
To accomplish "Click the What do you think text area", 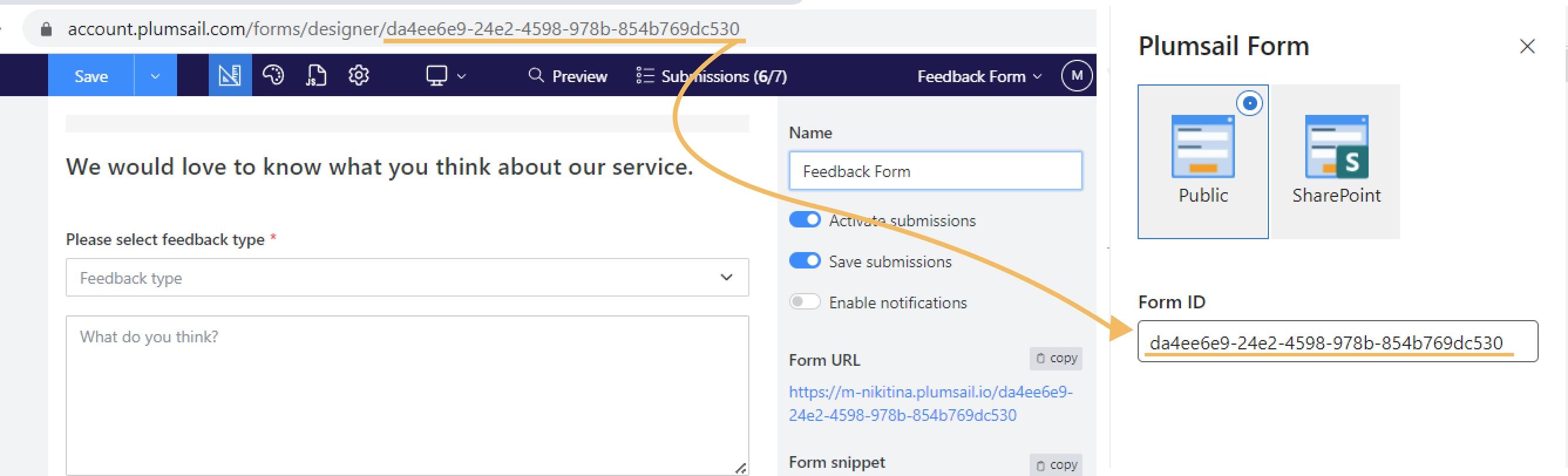I will pos(407,395).
